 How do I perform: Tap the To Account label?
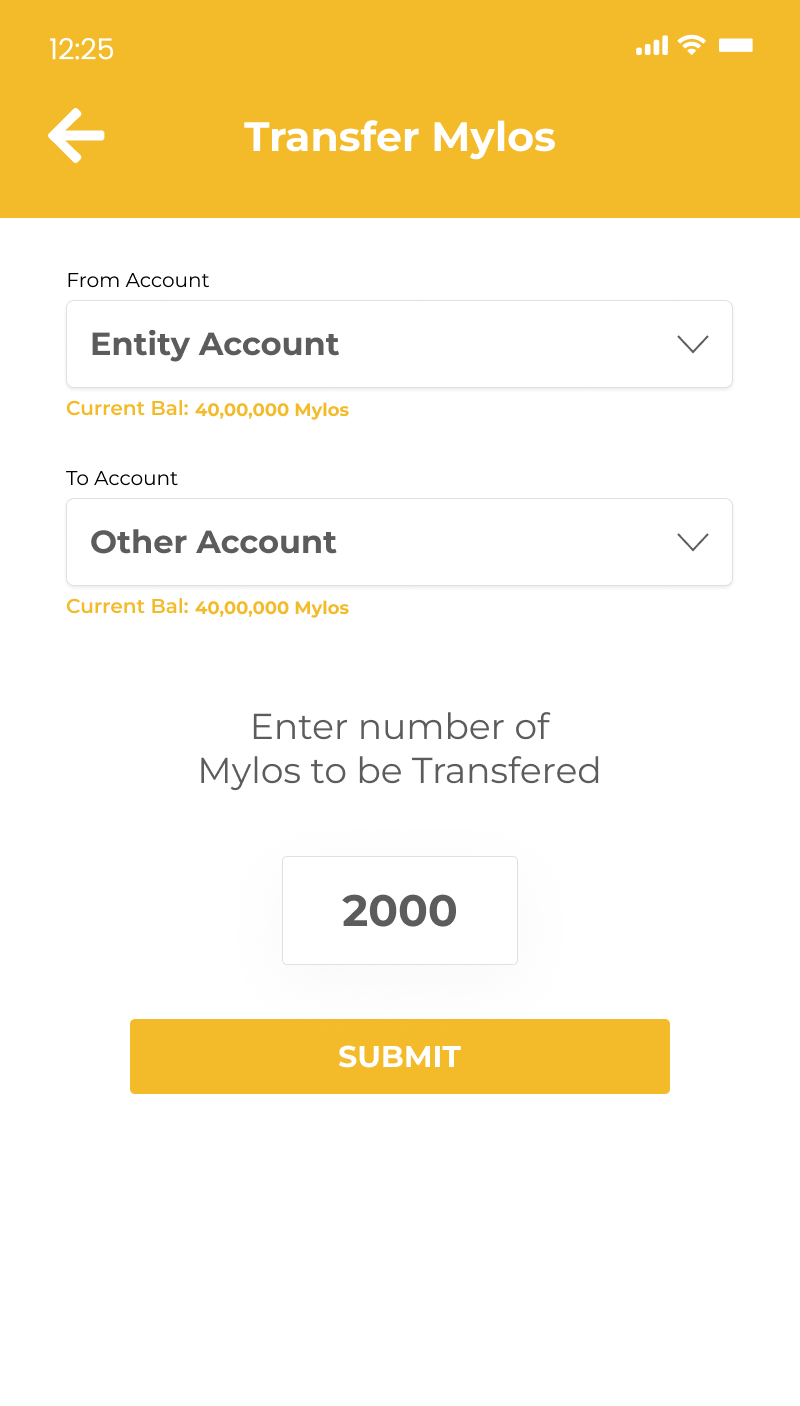click(122, 478)
